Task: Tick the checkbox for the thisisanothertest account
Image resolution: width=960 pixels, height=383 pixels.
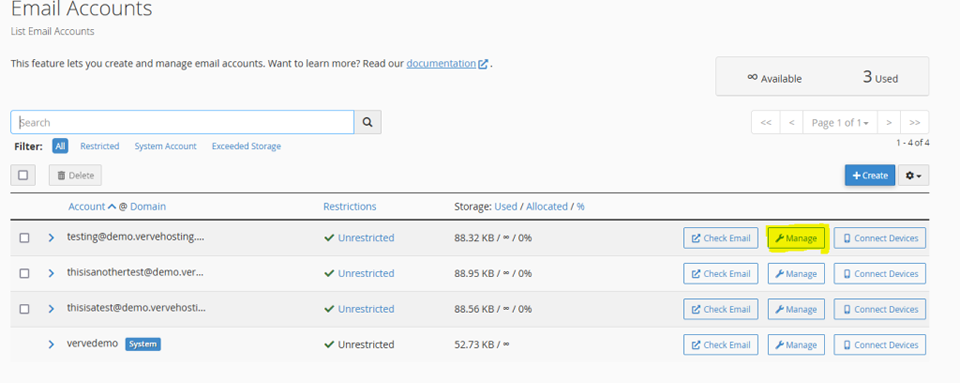Action: click(24, 273)
